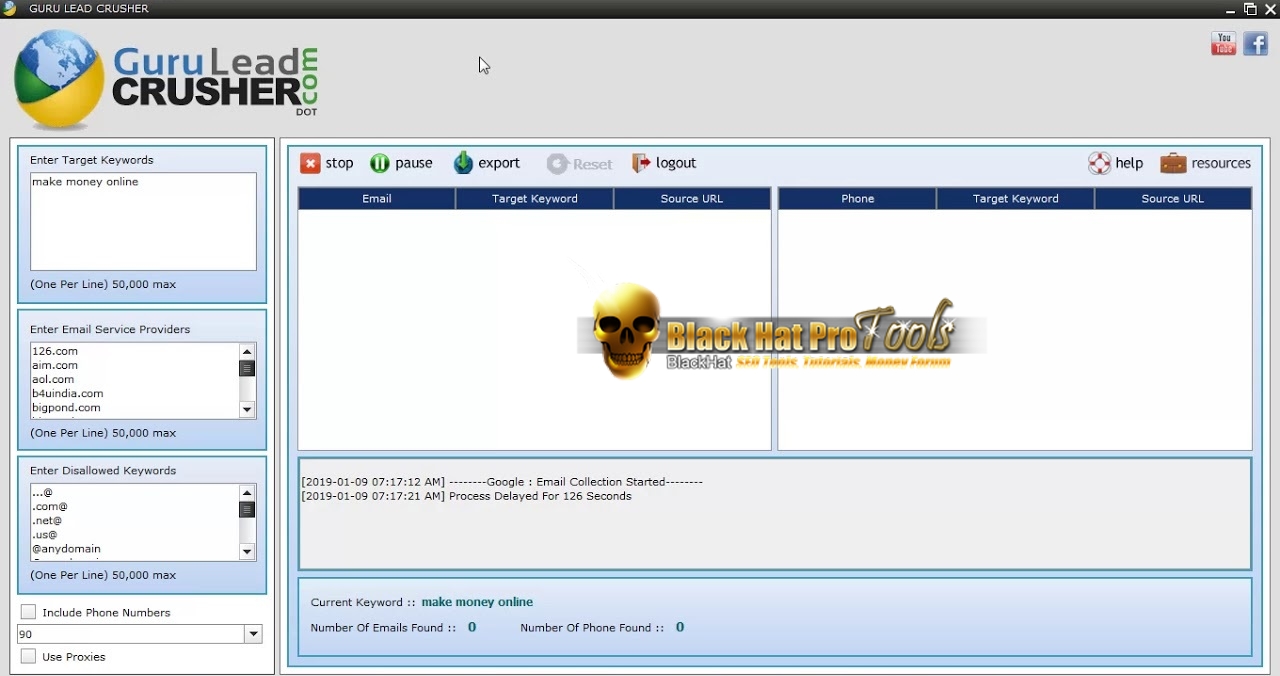
Task: Enable Include Phone Numbers checkbox
Action: [28, 612]
